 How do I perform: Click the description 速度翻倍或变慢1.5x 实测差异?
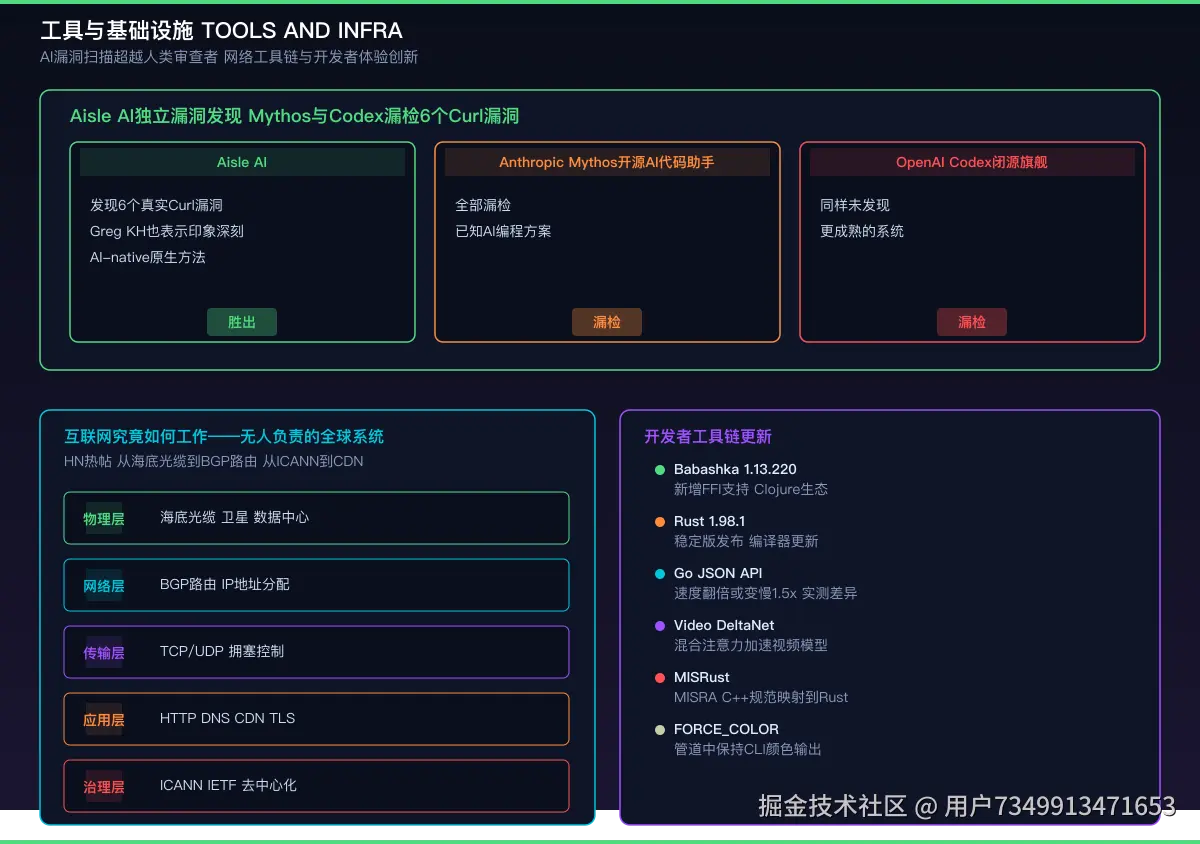coord(766,593)
